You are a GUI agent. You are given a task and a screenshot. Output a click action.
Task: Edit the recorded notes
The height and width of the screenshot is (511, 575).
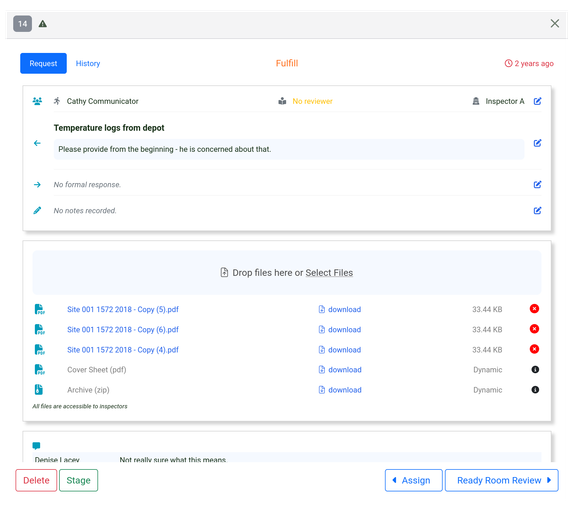click(x=537, y=211)
